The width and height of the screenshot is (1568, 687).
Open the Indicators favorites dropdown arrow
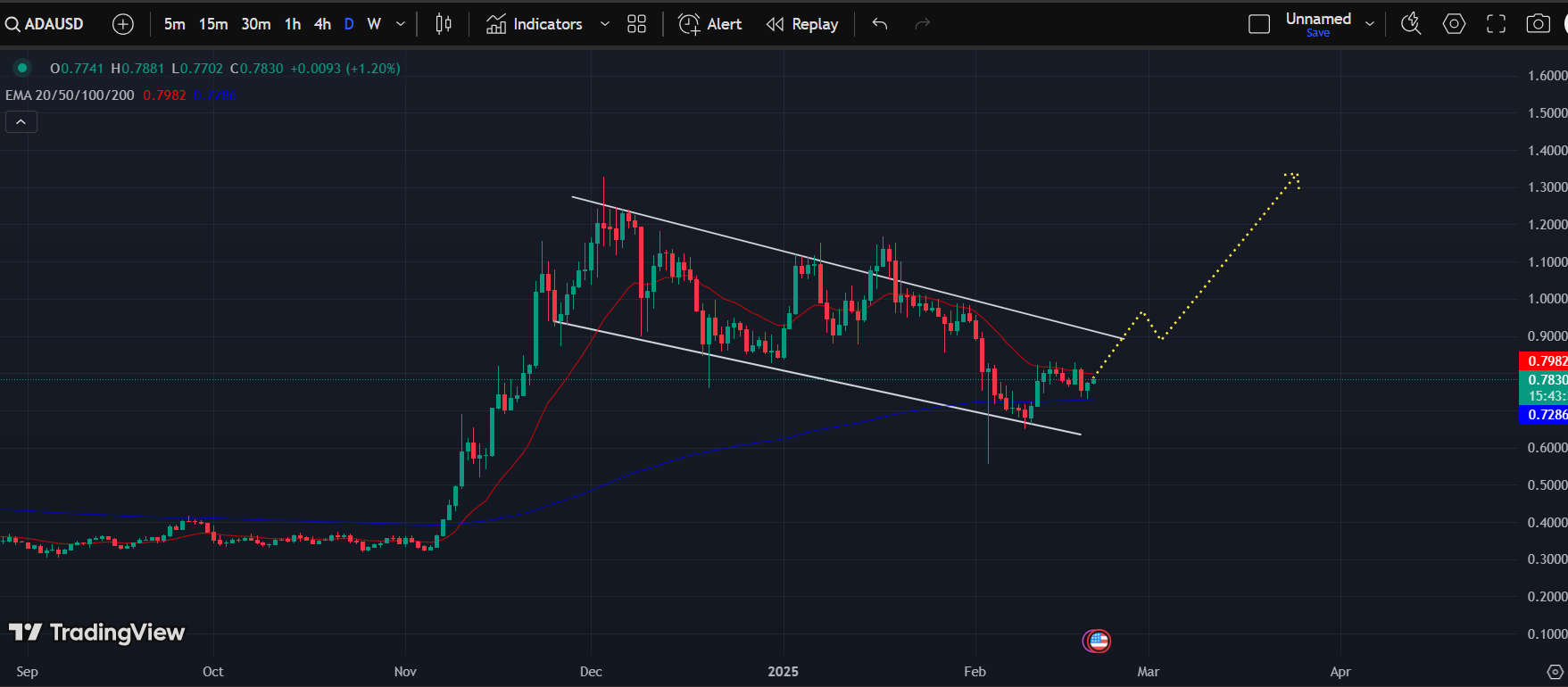604,24
